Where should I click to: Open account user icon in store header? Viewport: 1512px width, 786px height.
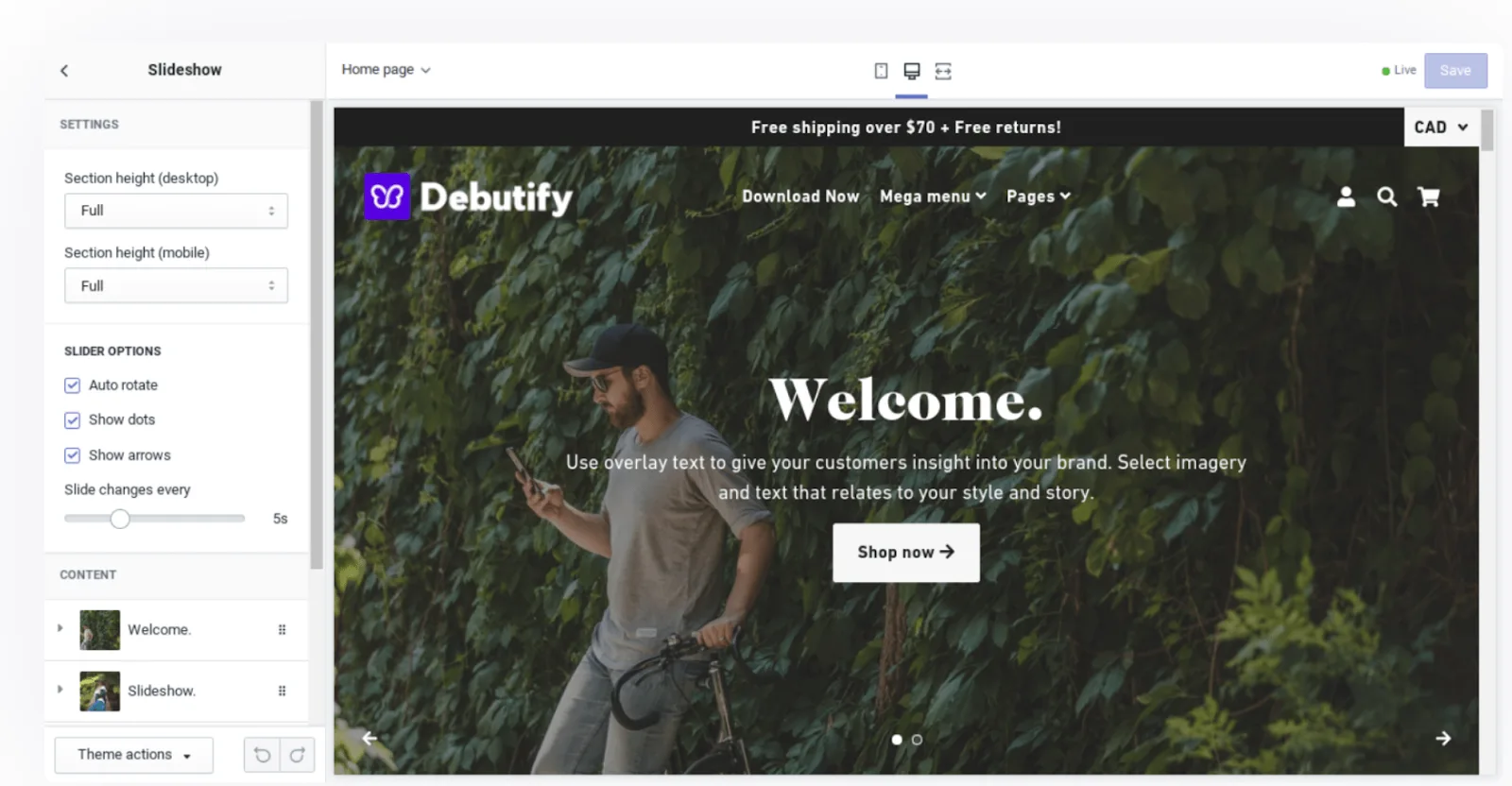click(1346, 196)
